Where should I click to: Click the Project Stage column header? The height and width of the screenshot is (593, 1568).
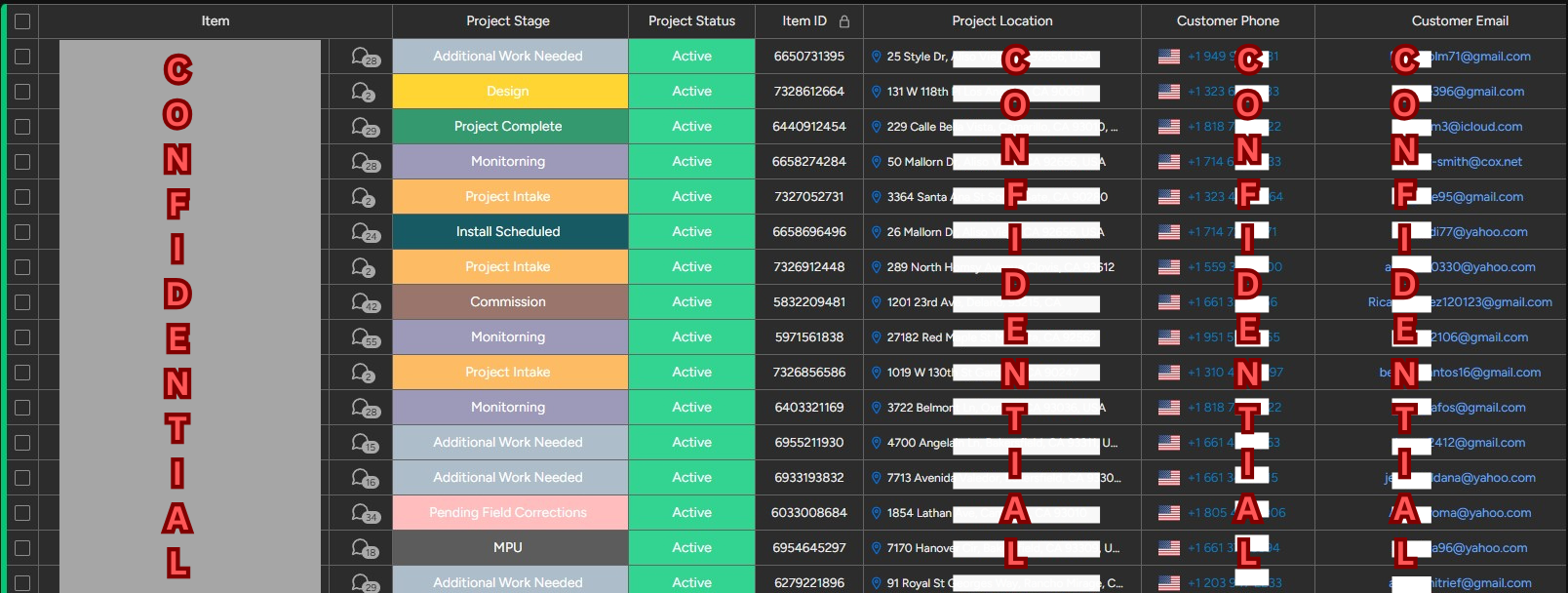pyautogui.click(x=508, y=20)
